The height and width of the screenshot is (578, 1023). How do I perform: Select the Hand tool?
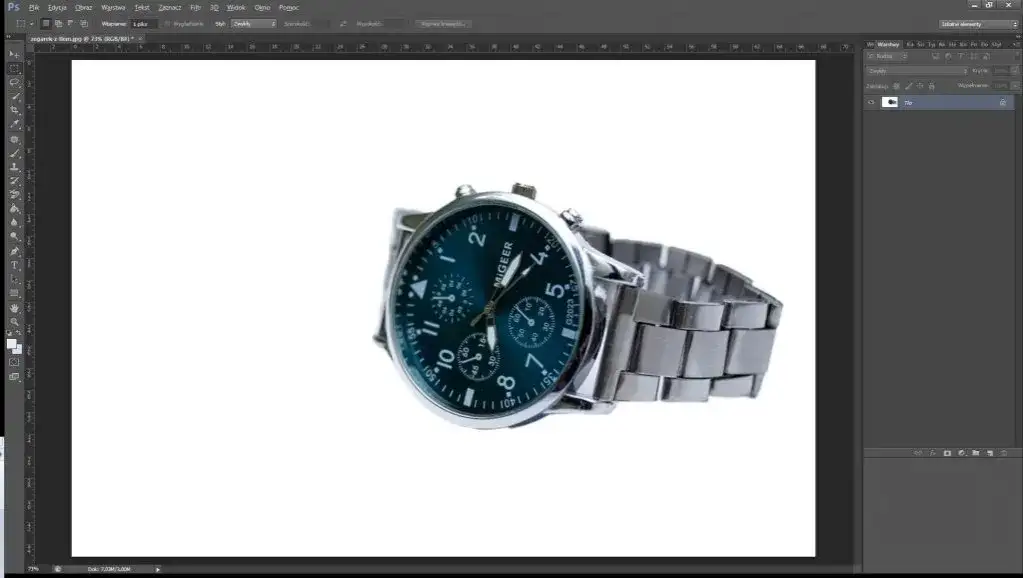(14, 308)
